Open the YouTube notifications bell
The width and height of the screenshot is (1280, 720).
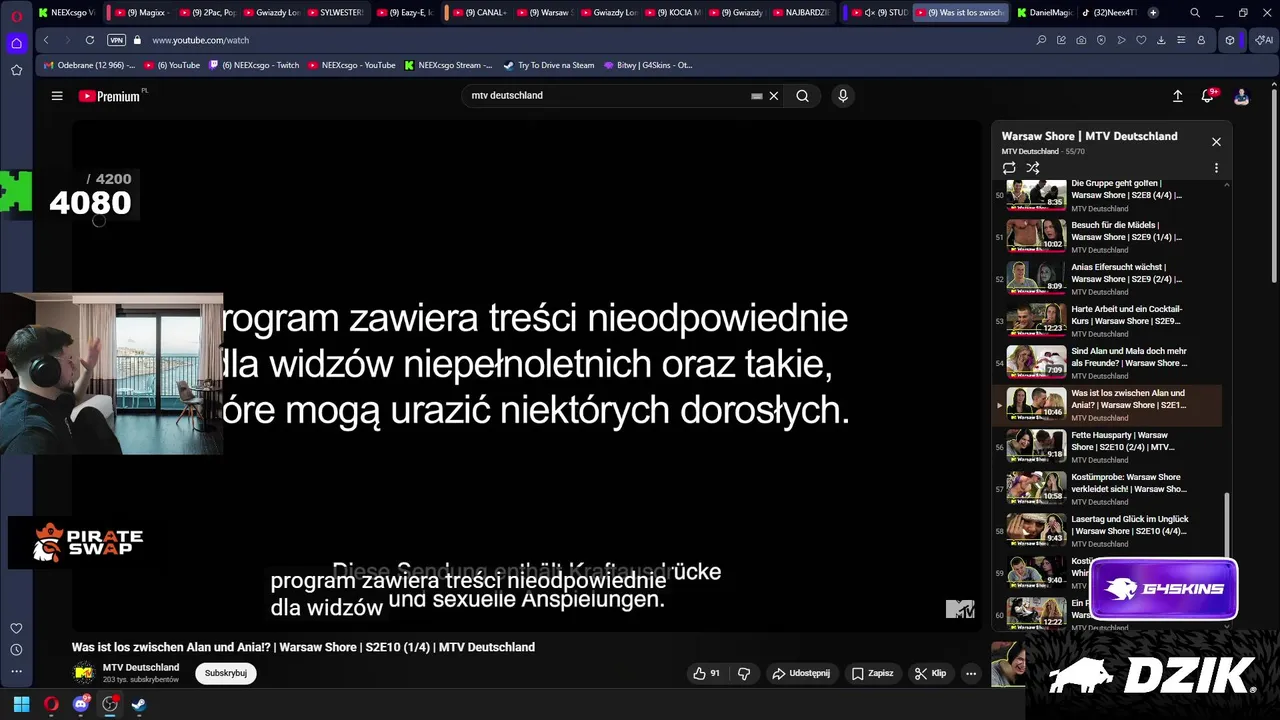click(x=1208, y=96)
